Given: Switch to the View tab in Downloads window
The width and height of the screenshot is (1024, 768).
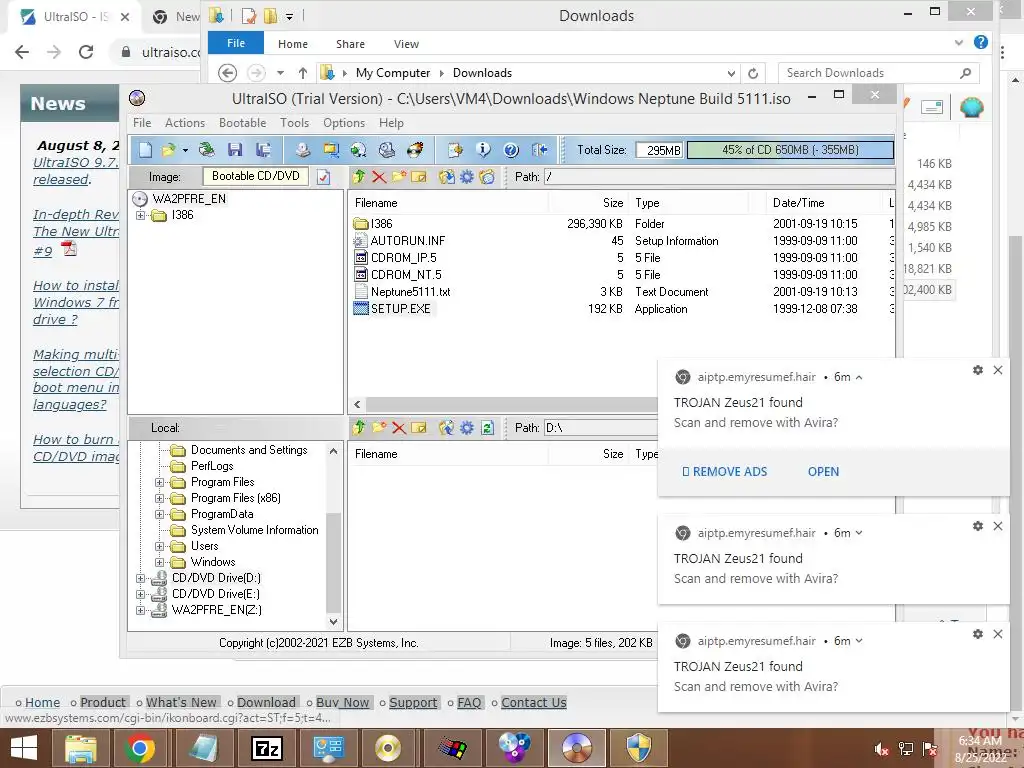Looking at the screenshot, I should tap(406, 44).
